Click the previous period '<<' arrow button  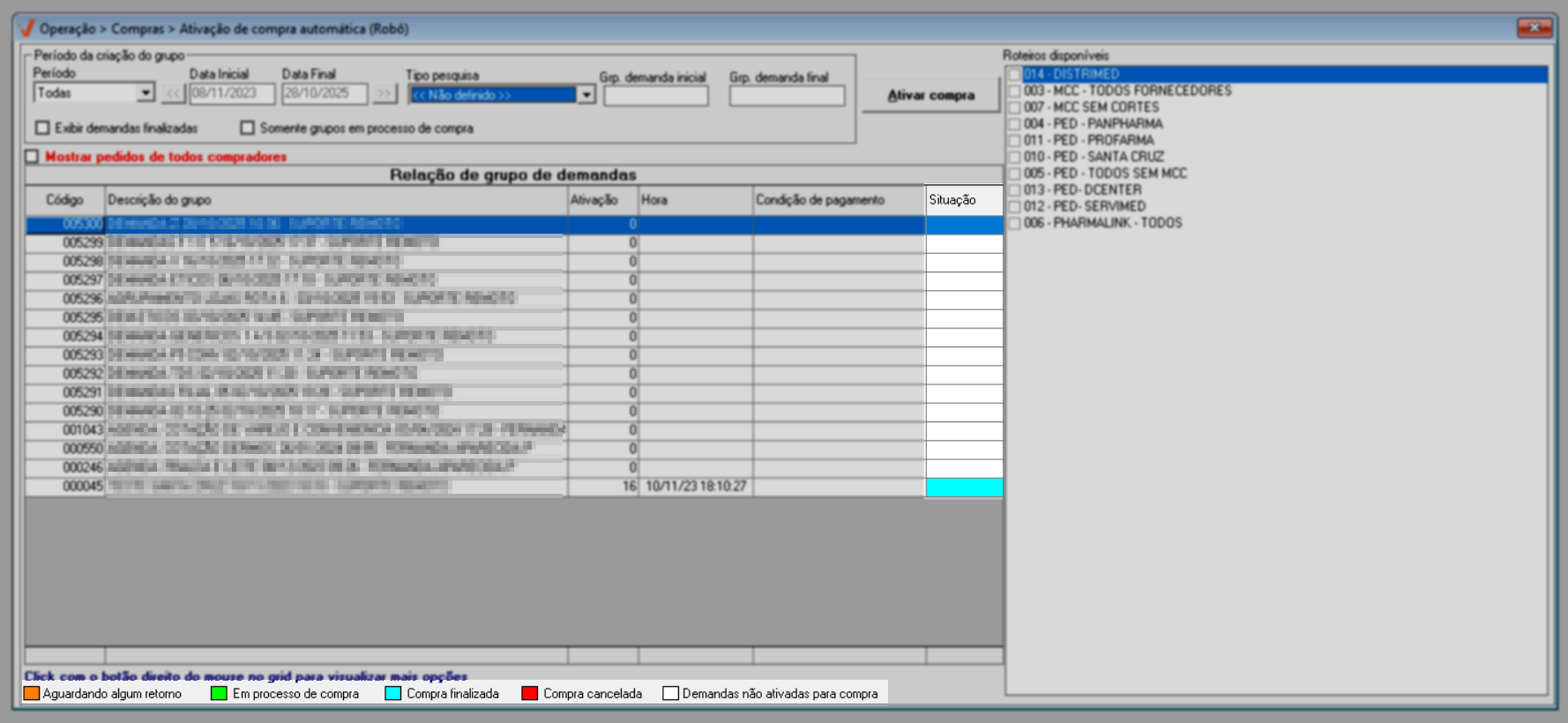(x=173, y=93)
